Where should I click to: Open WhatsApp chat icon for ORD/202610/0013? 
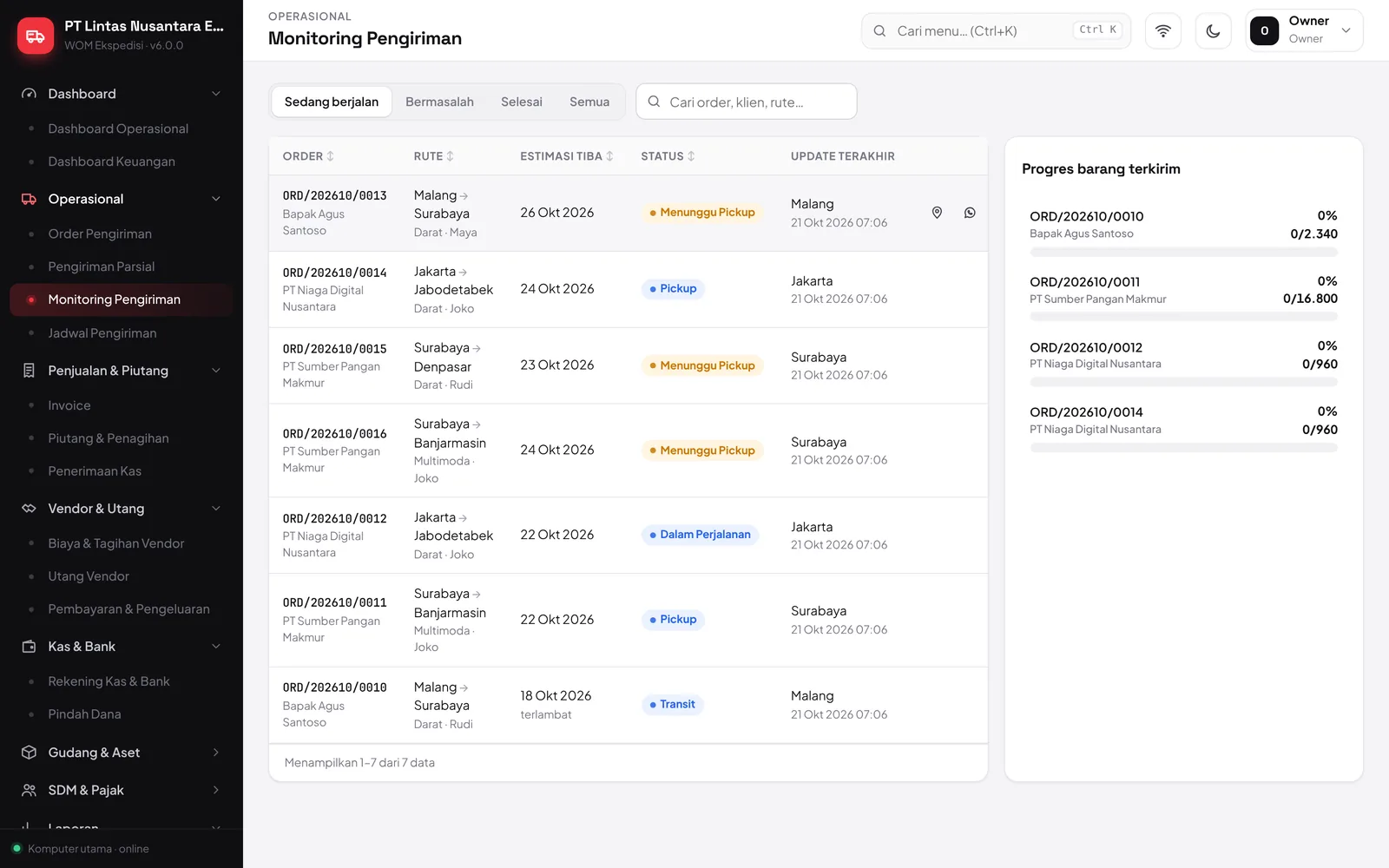click(970, 213)
